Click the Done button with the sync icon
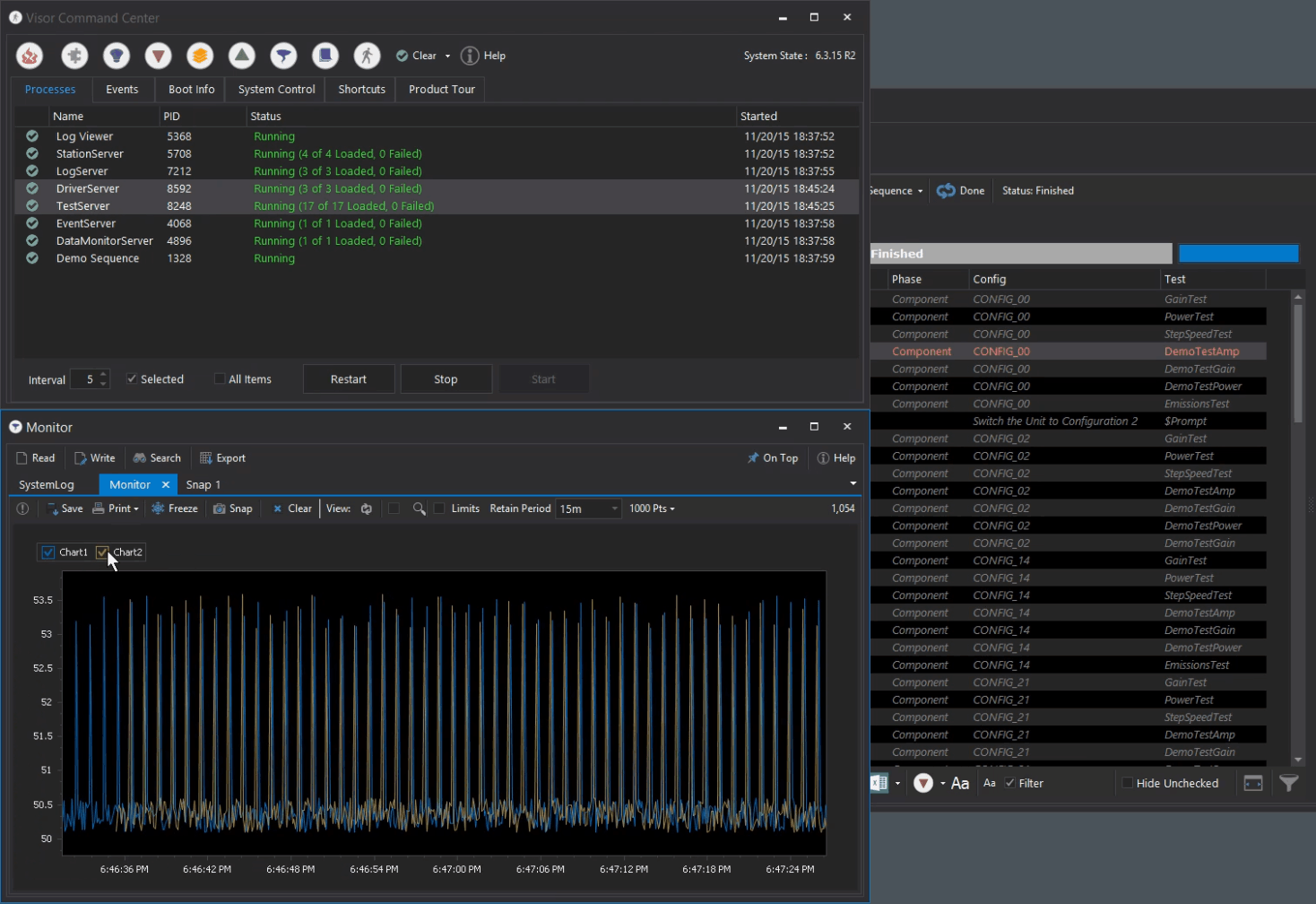This screenshot has height=904, width=1316. pos(960,190)
